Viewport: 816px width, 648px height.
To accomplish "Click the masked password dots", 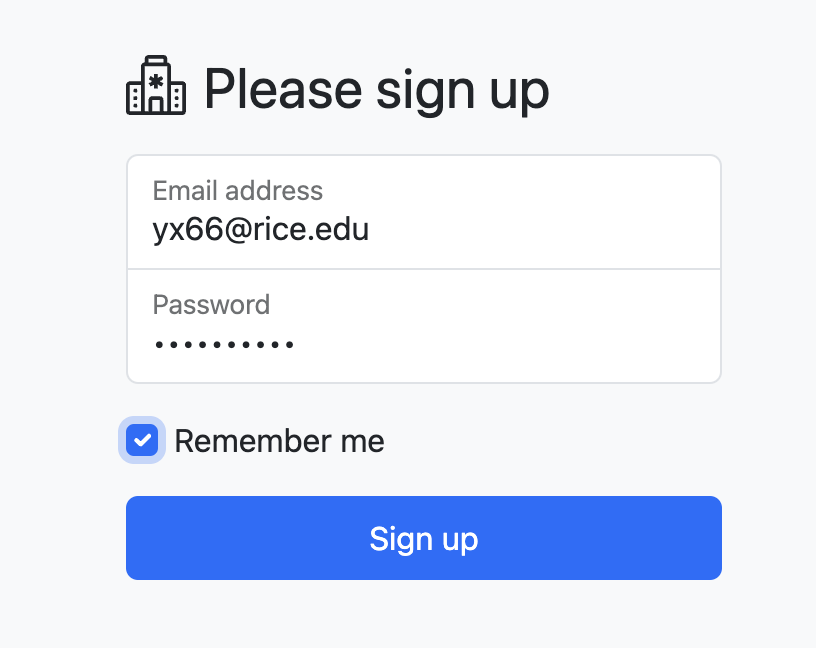I will (x=224, y=345).
